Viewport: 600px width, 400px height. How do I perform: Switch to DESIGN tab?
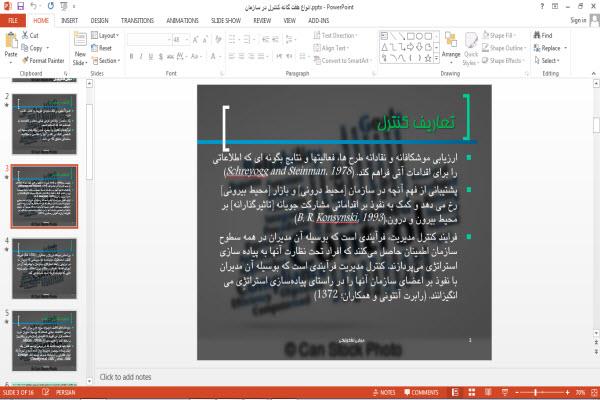(99, 20)
